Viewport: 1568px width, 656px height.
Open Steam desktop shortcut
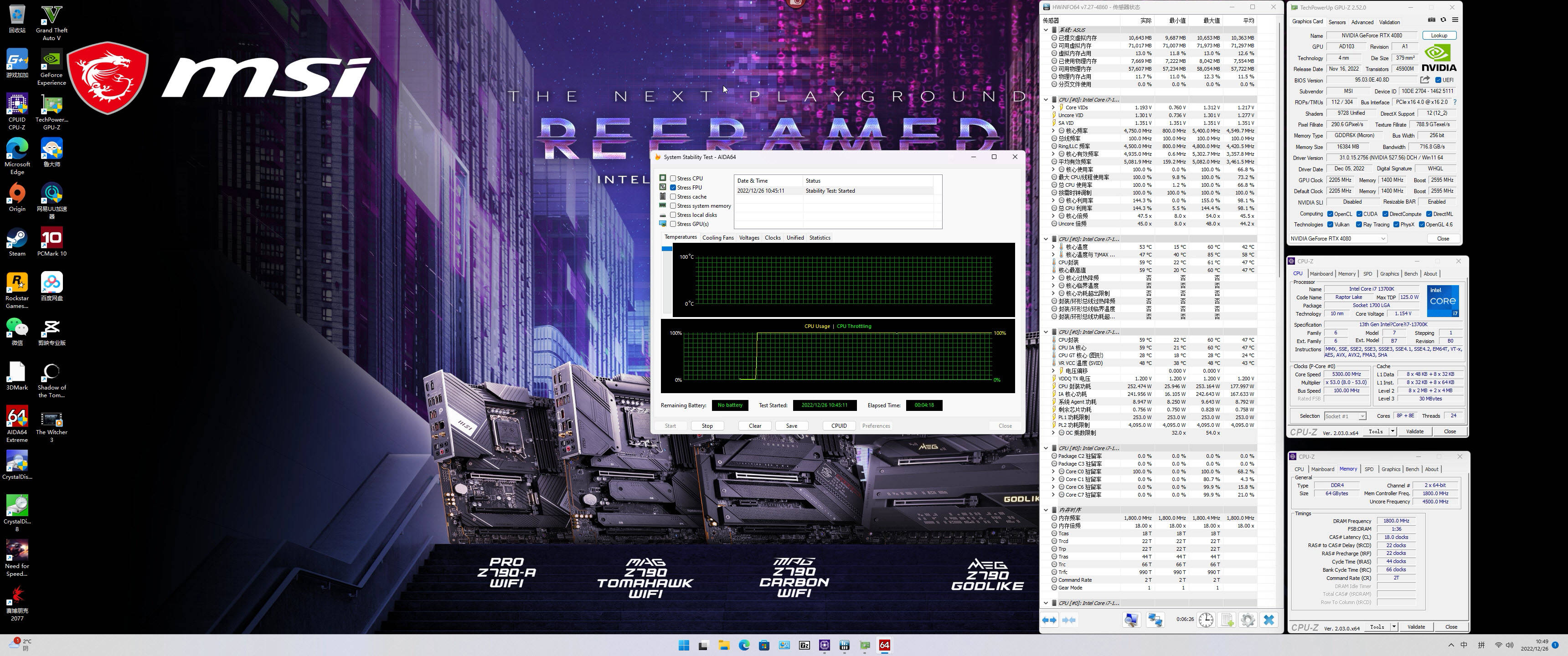[17, 242]
